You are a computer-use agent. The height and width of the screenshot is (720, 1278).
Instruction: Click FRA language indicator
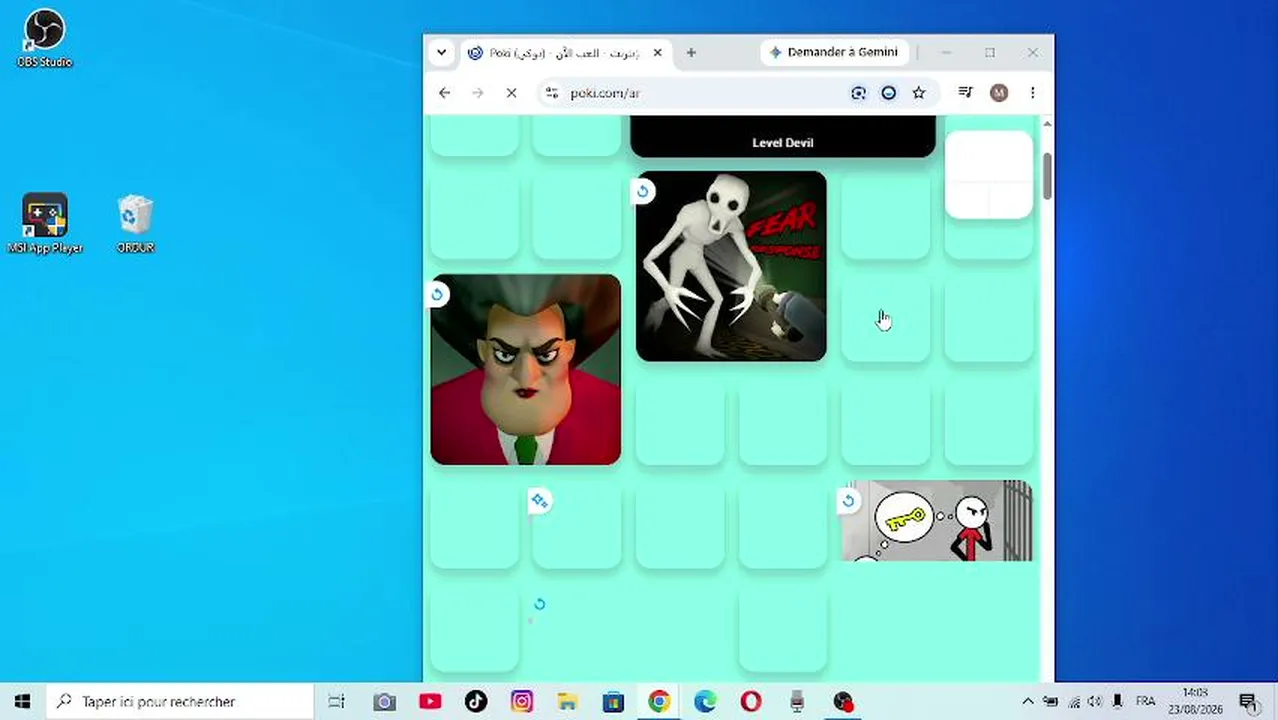1145,701
